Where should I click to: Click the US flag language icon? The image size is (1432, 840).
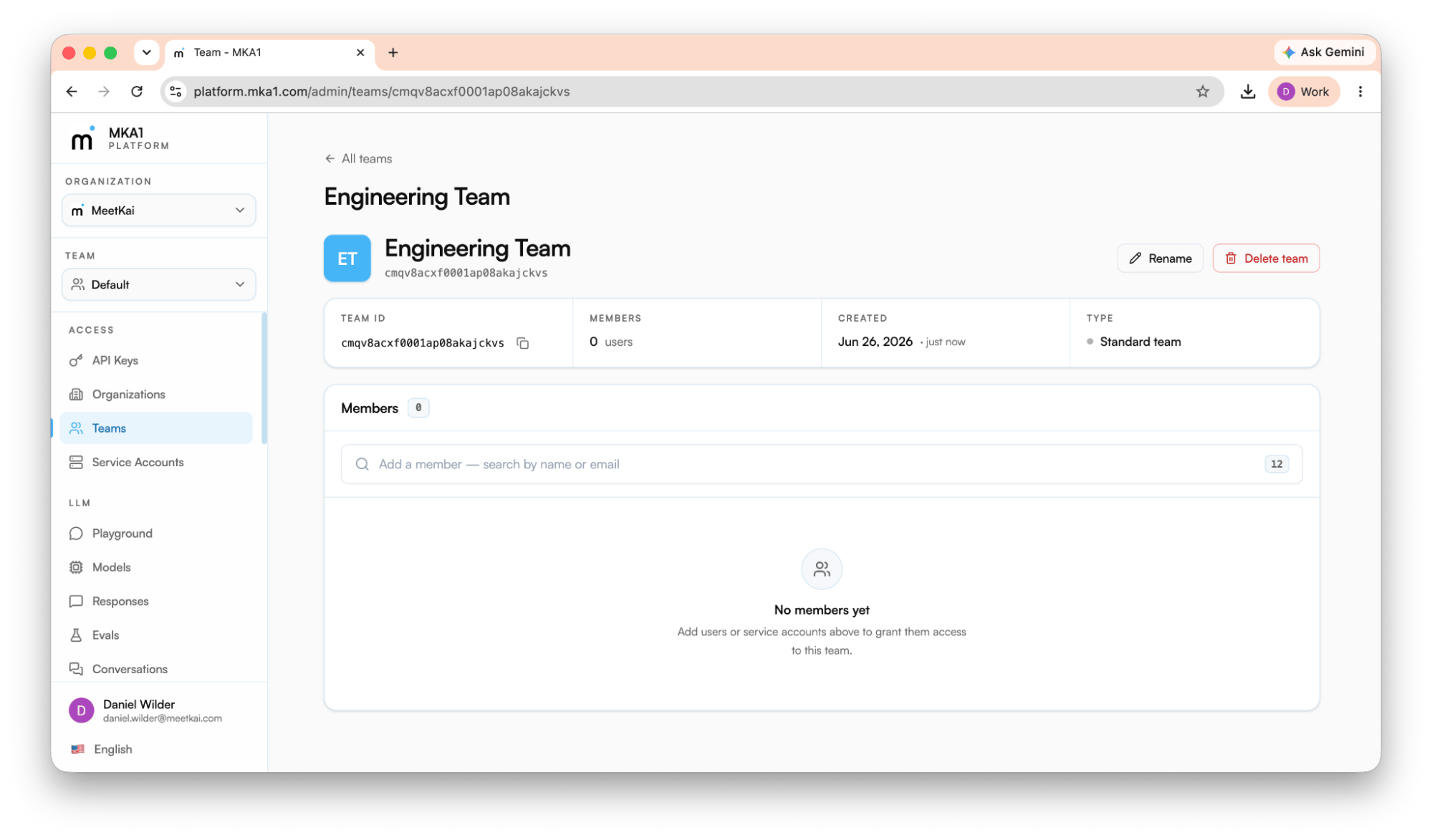pyautogui.click(x=78, y=749)
